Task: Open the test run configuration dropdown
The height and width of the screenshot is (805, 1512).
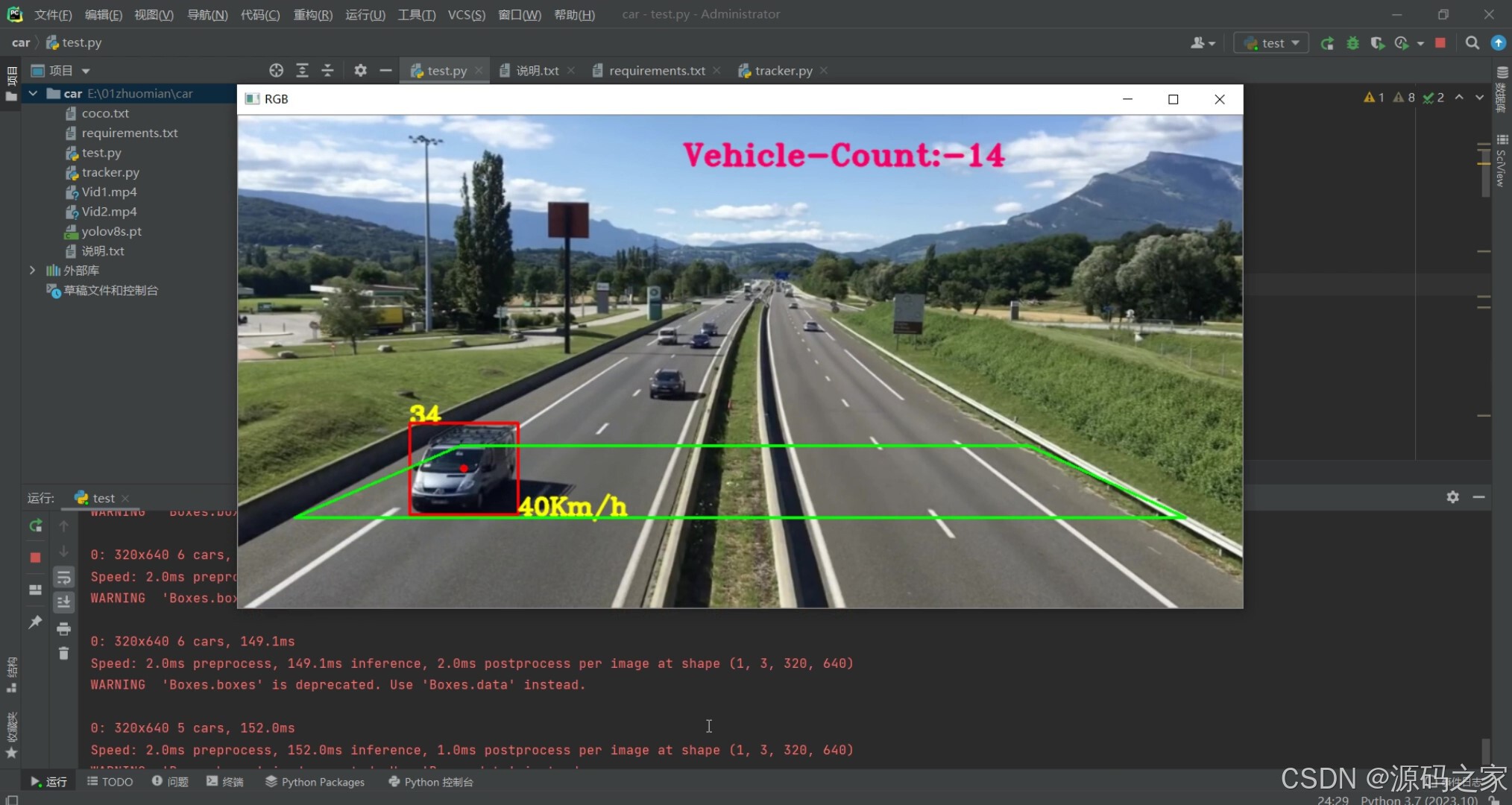Action: (1272, 43)
